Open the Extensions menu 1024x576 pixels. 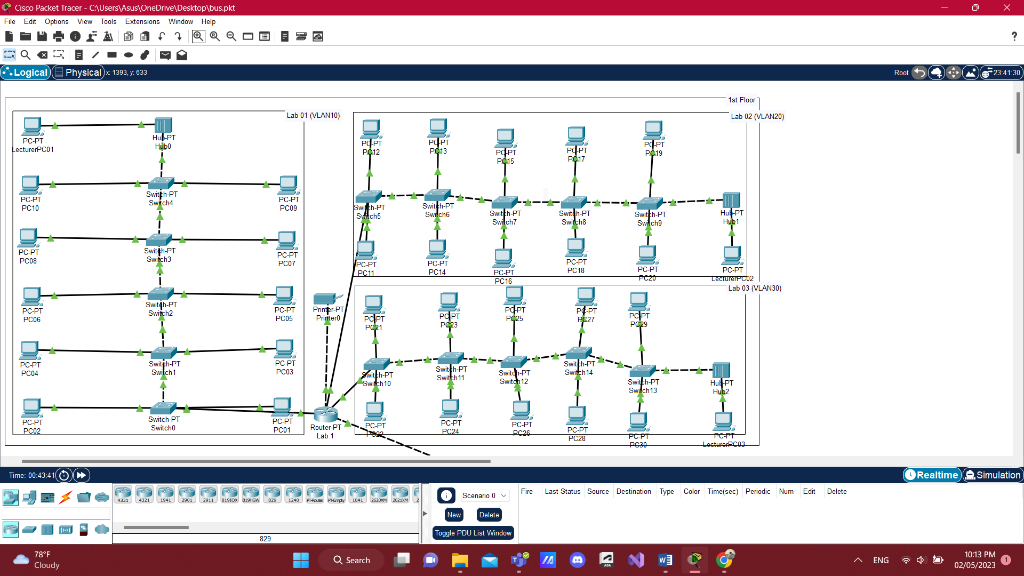142,22
